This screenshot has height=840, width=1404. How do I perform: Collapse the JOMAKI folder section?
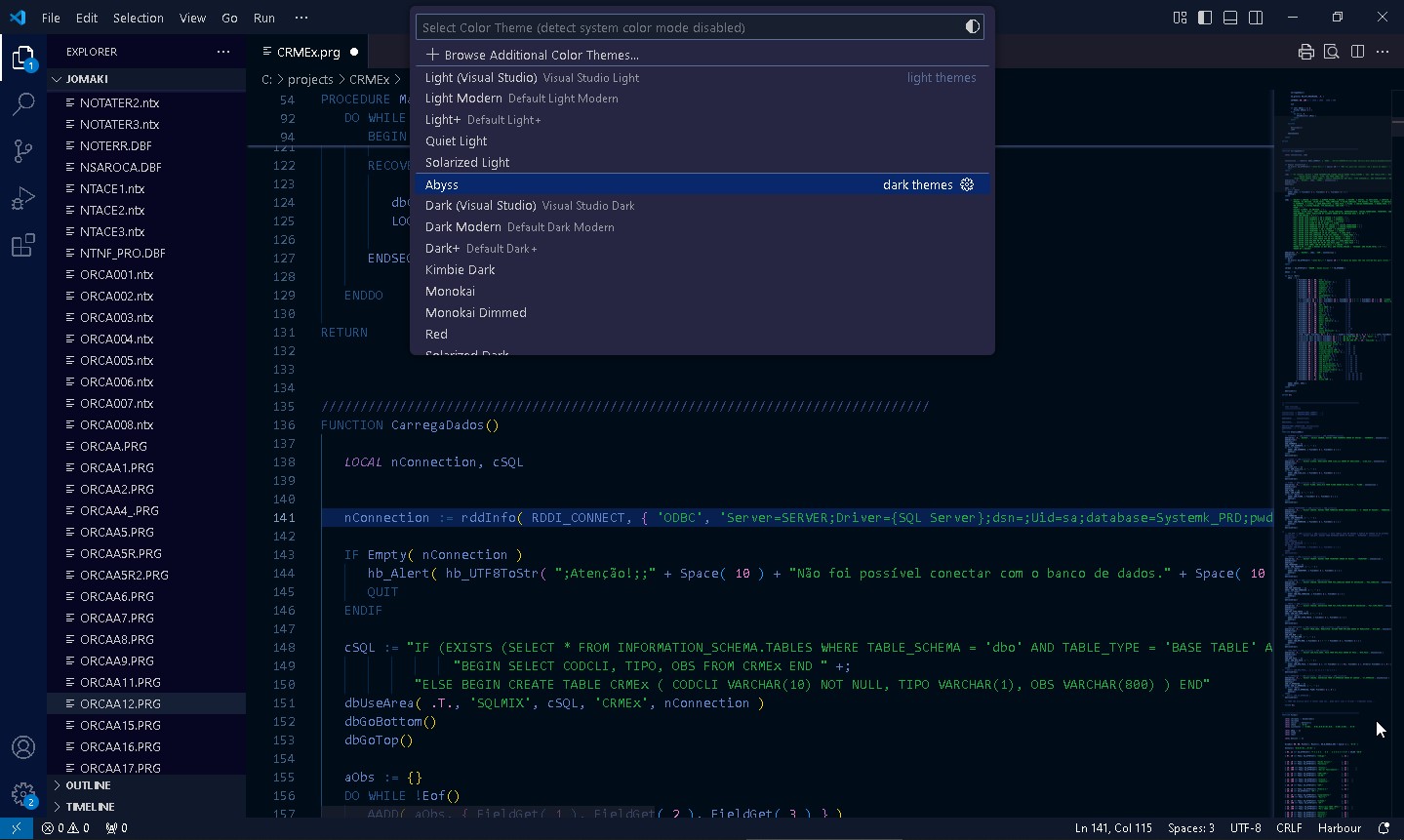coord(87,79)
